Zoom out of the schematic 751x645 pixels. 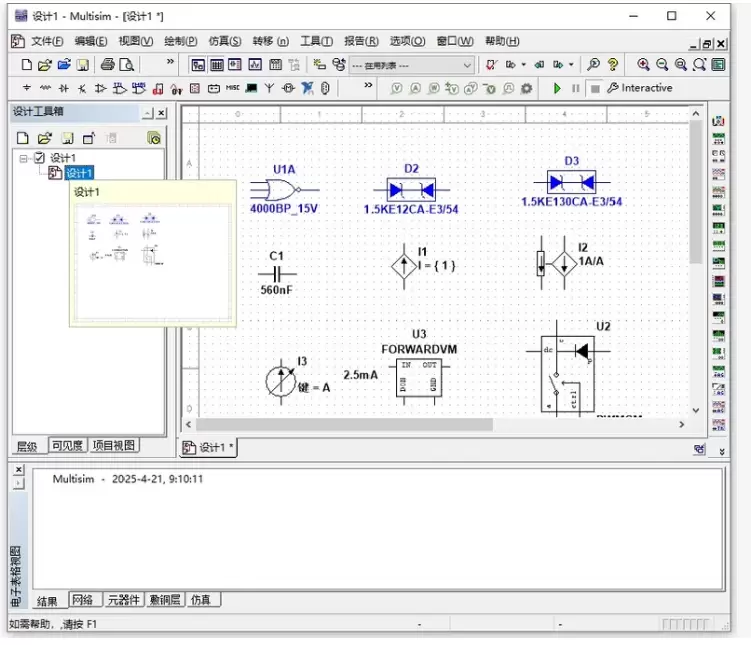pos(662,65)
